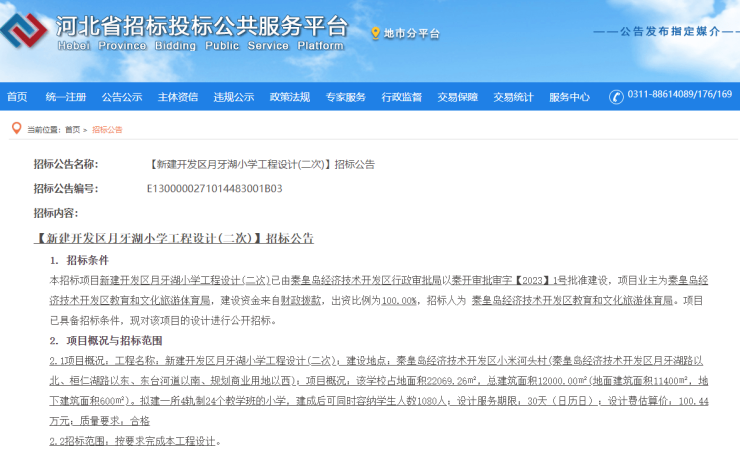Click the 质量要求: 合格 text
The image size is (740, 451).
pos(115,421)
